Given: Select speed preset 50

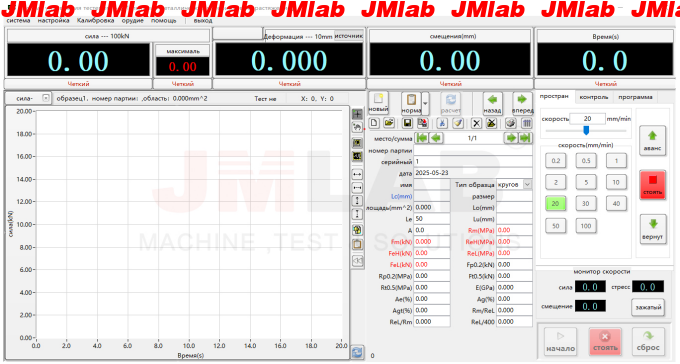Looking at the screenshot, I should [x=556, y=226].
